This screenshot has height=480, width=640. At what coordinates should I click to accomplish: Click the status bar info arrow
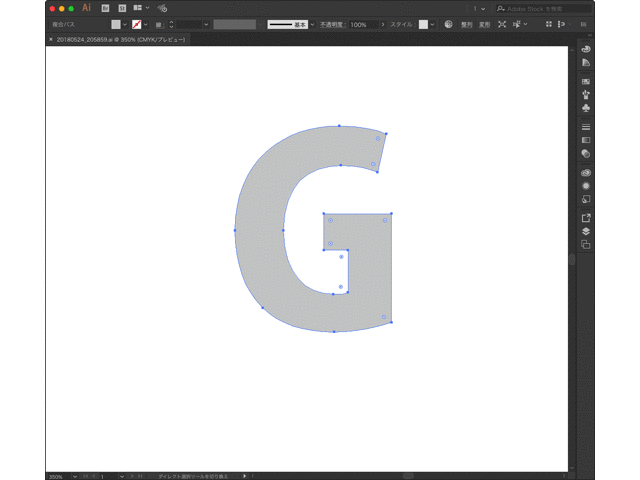(x=244, y=476)
